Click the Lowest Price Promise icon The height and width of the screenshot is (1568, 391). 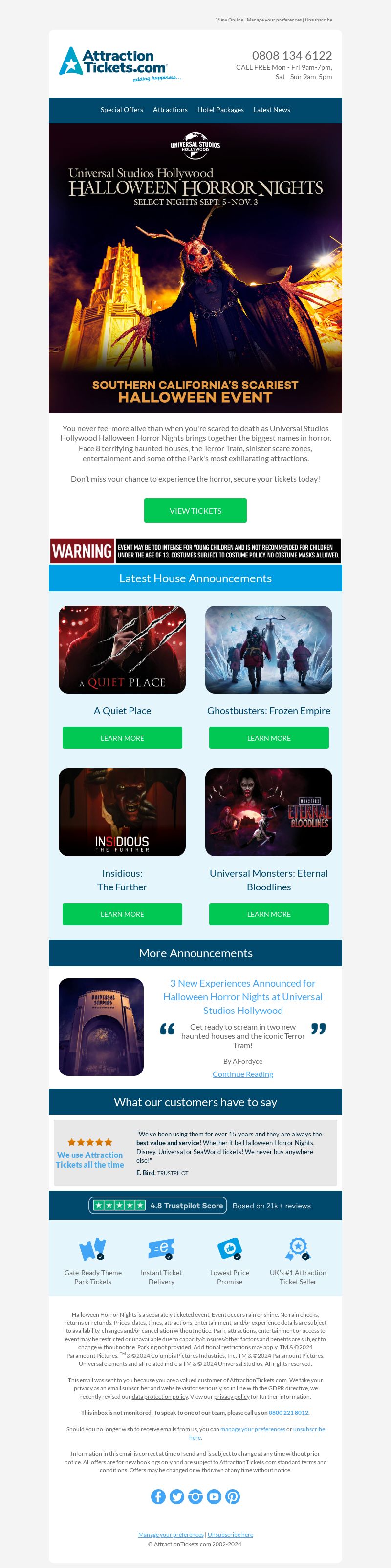click(x=230, y=1249)
